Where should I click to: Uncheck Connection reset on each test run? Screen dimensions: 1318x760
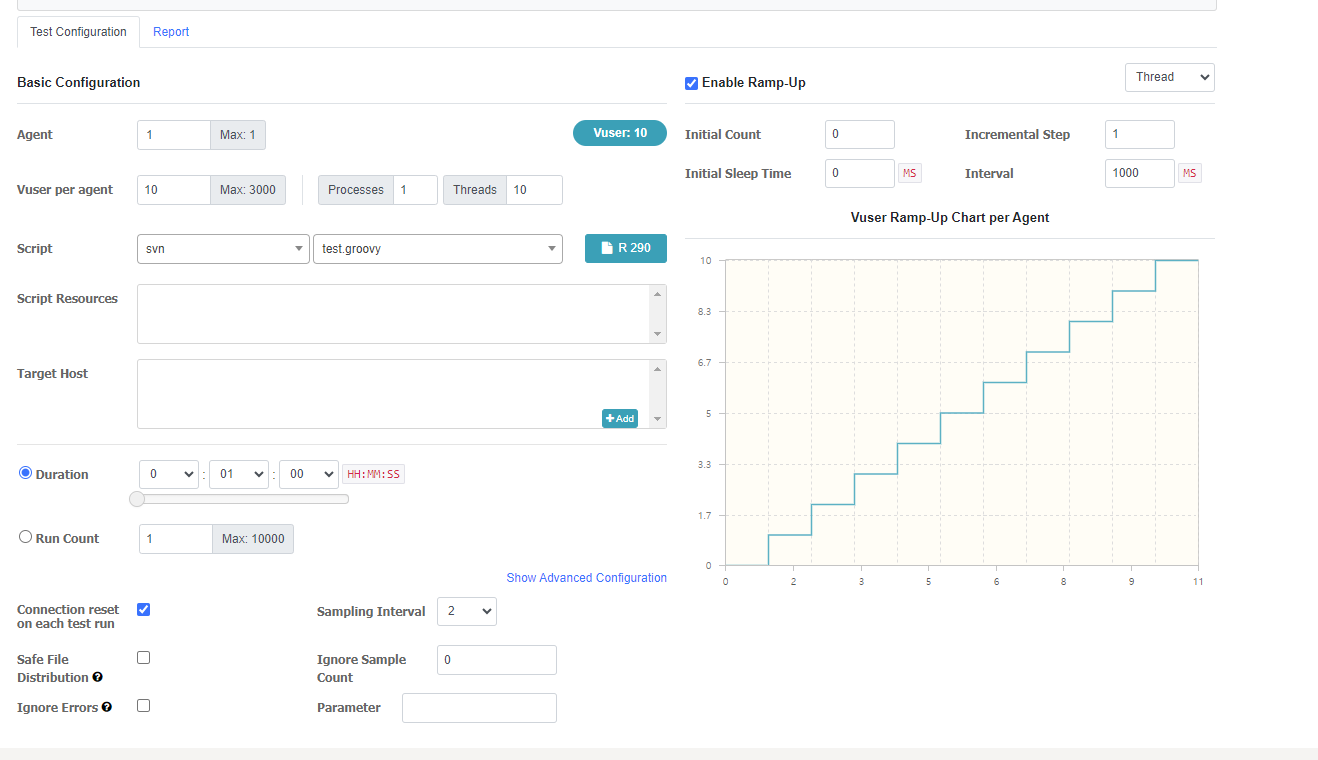pyautogui.click(x=143, y=610)
